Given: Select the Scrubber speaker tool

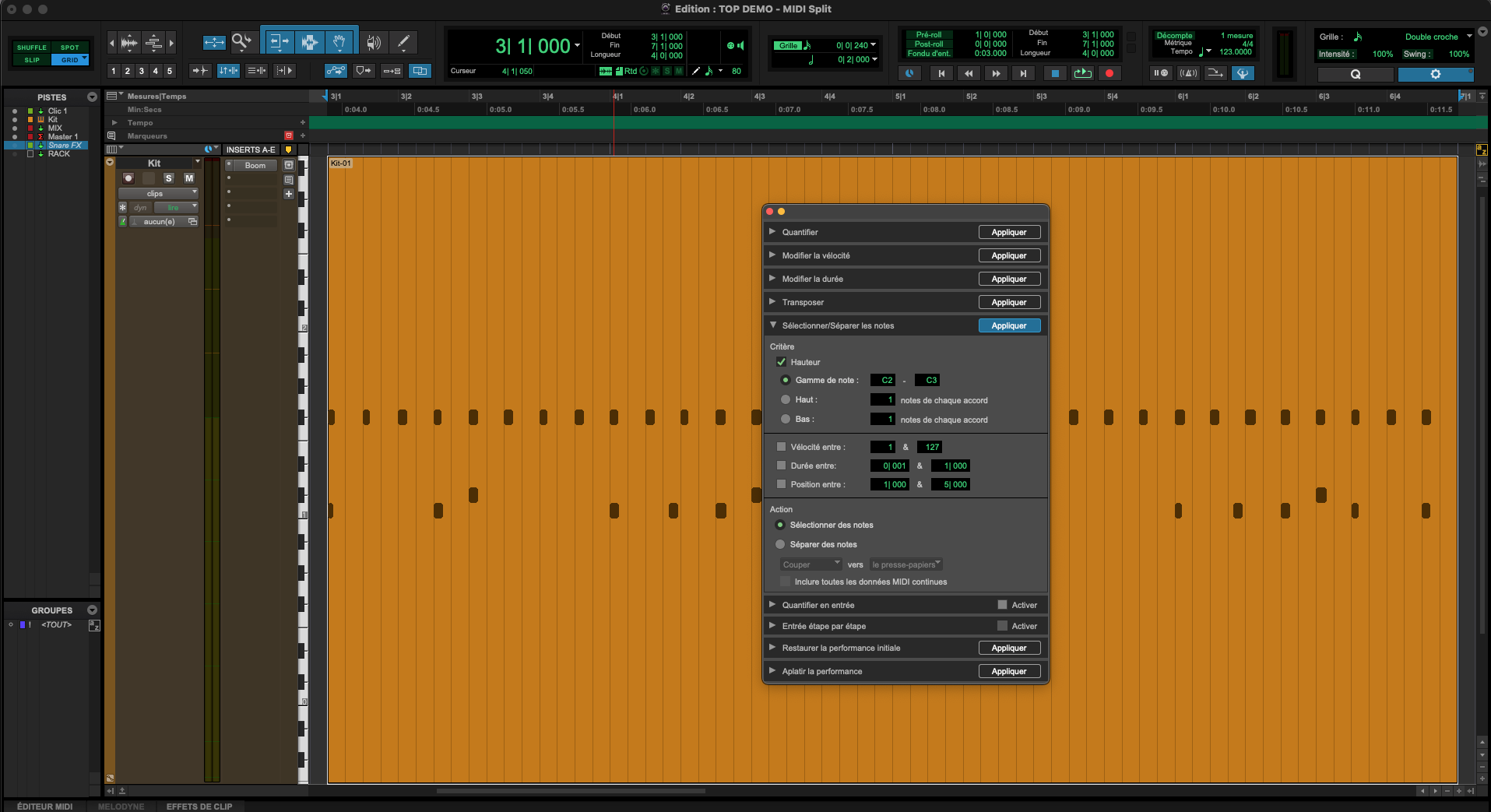Looking at the screenshot, I should (x=374, y=42).
